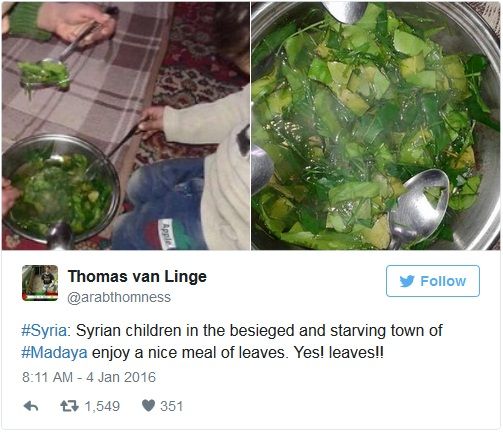The image size is (503, 434).
Task: Like the tweet with the heart icon
Action: [x=148, y=406]
